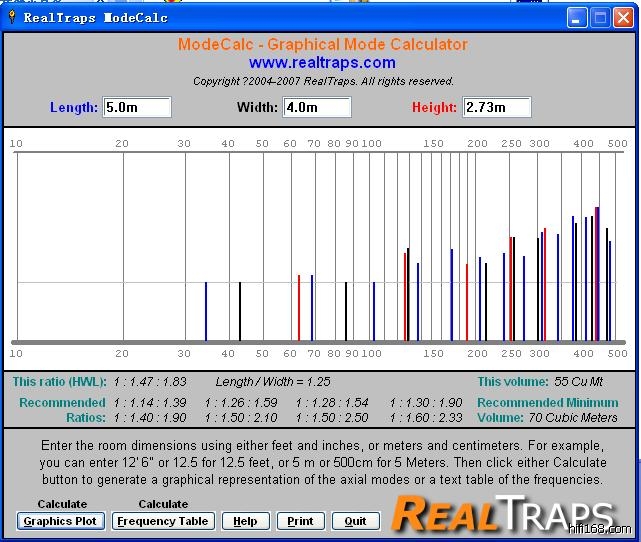The width and height of the screenshot is (641, 542).
Task: Open the Frequency Table calculation
Action: pyautogui.click(x=163, y=521)
